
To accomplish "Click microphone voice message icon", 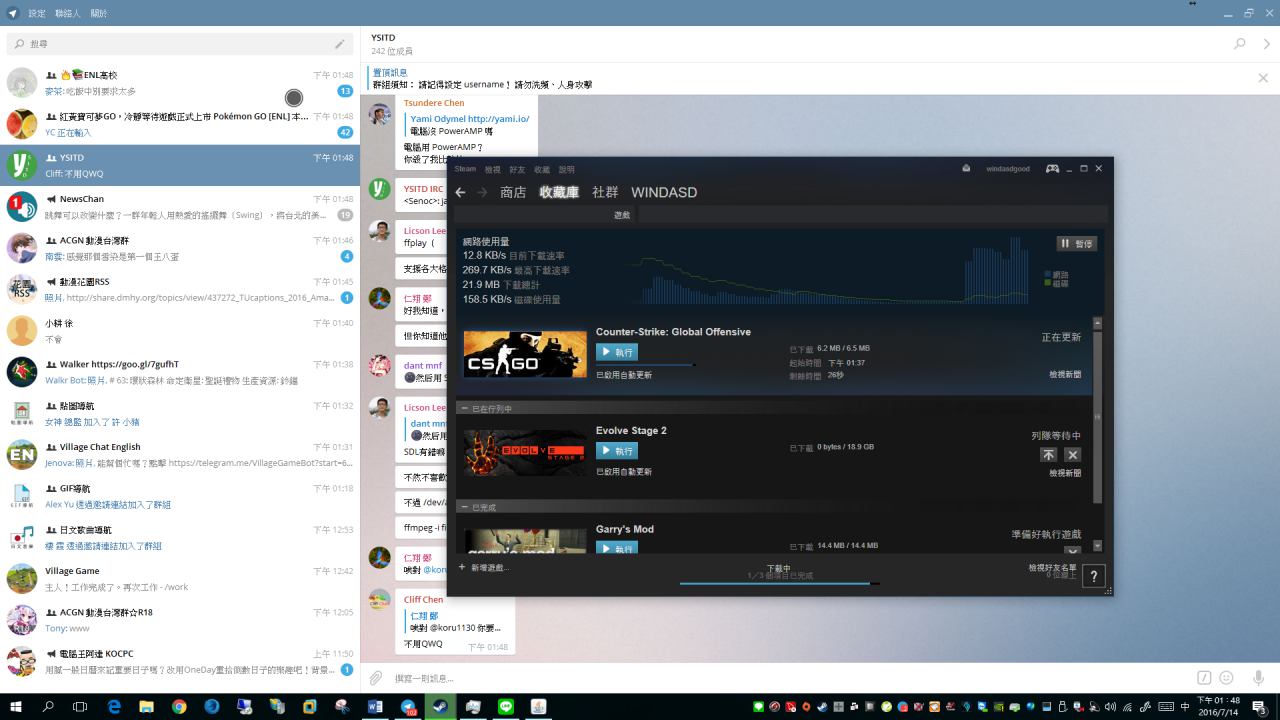I will click(1258, 678).
